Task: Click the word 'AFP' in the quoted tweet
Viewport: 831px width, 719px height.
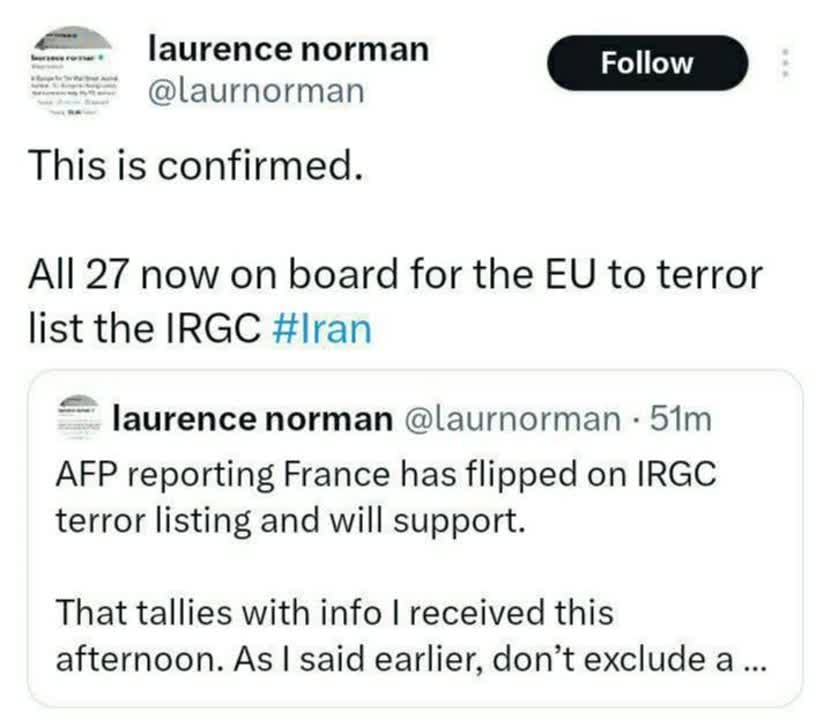Action: pyautogui.click(x=83, y=473)
